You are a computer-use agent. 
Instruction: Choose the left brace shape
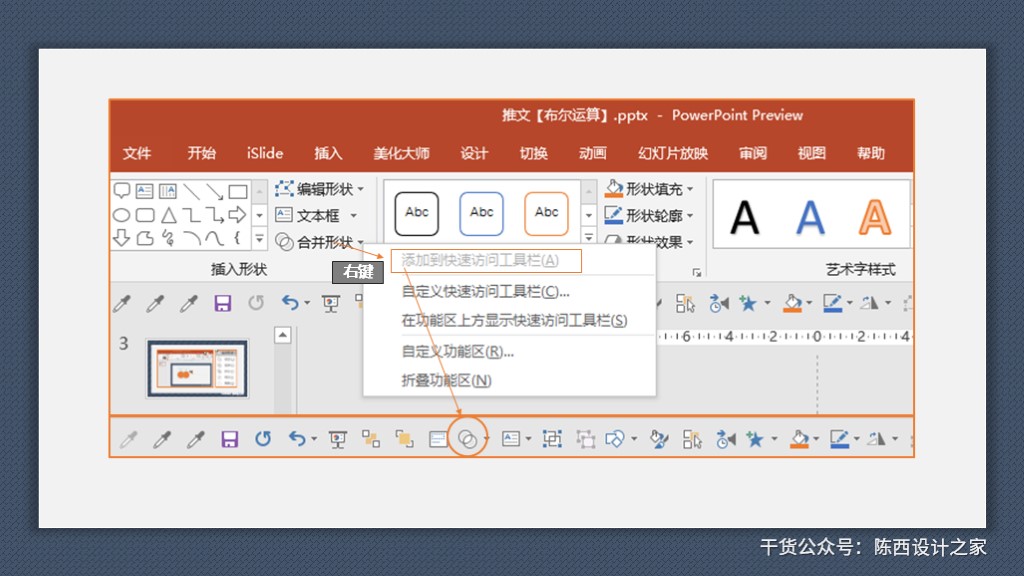(238, 238)
